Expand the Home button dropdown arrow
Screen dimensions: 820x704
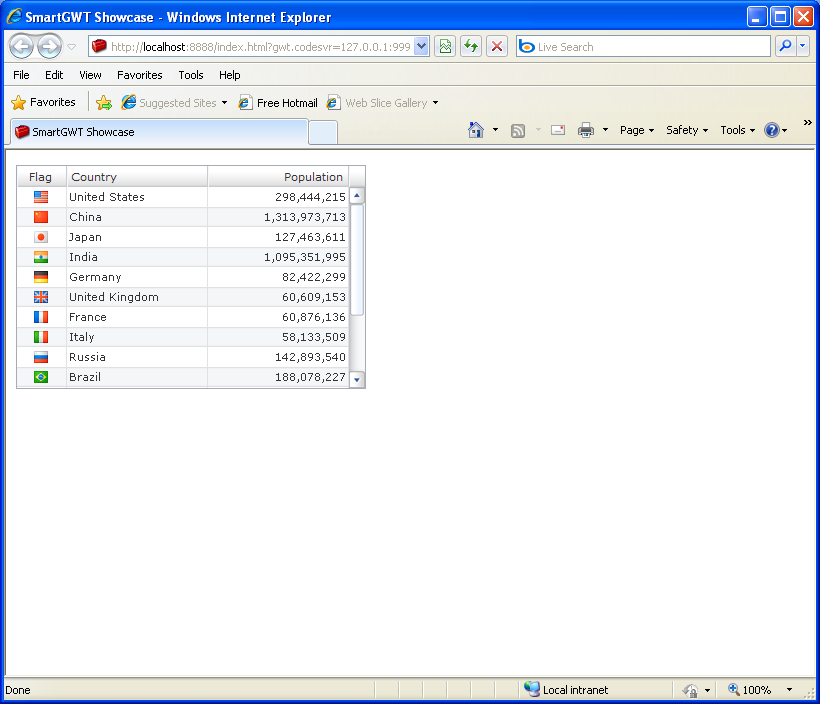(x=495, y=130)
